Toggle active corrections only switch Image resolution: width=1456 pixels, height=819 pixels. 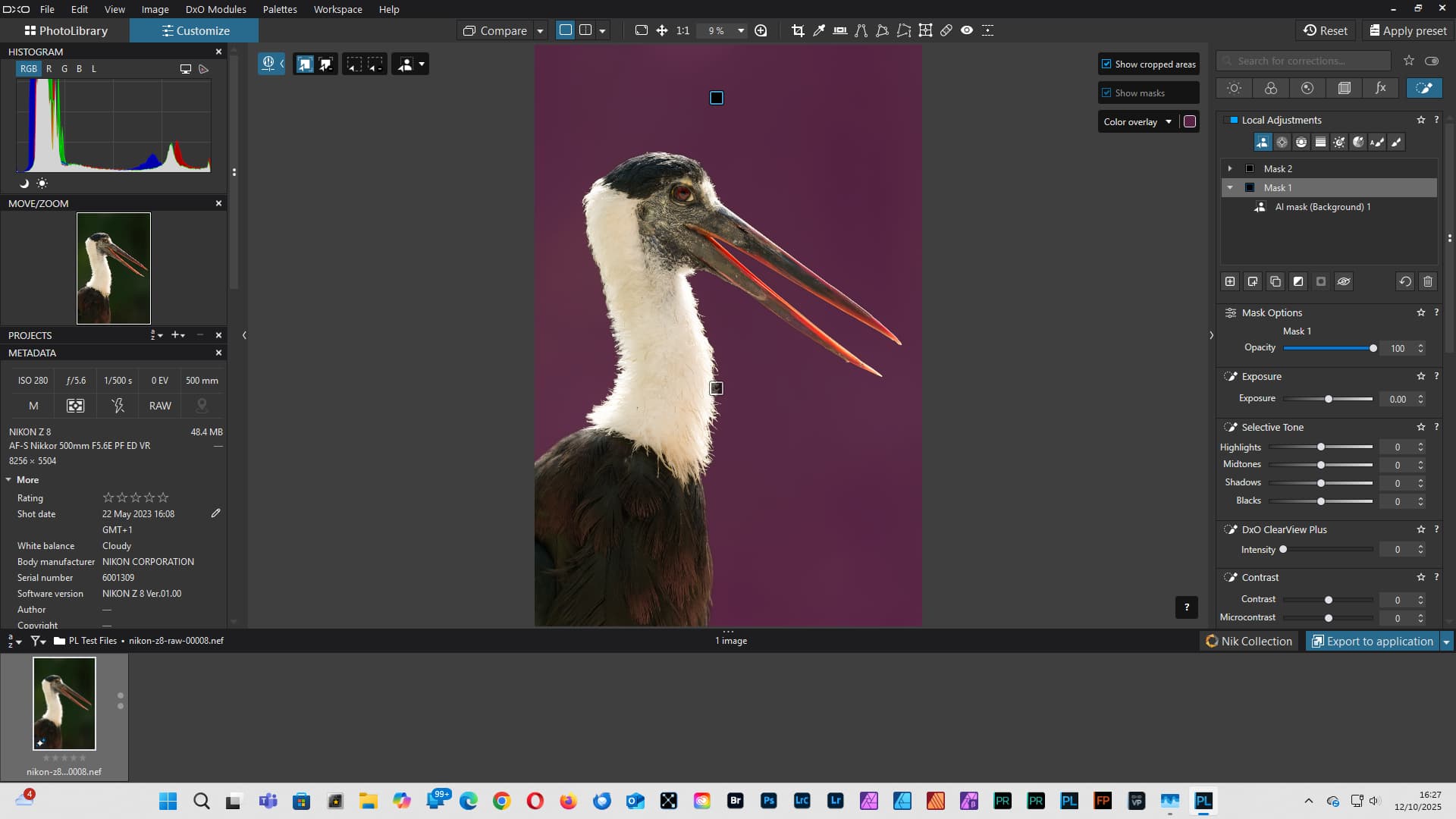point(1432,61)
